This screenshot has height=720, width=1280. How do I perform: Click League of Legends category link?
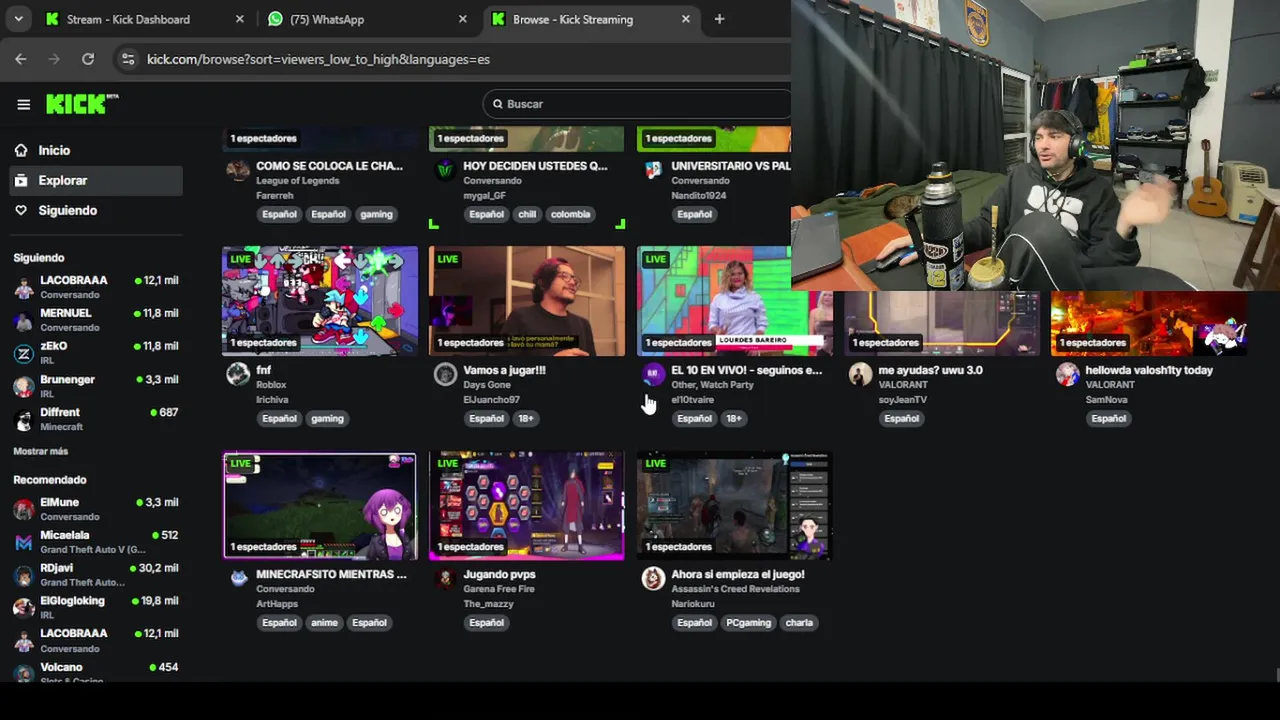[297, 181]
